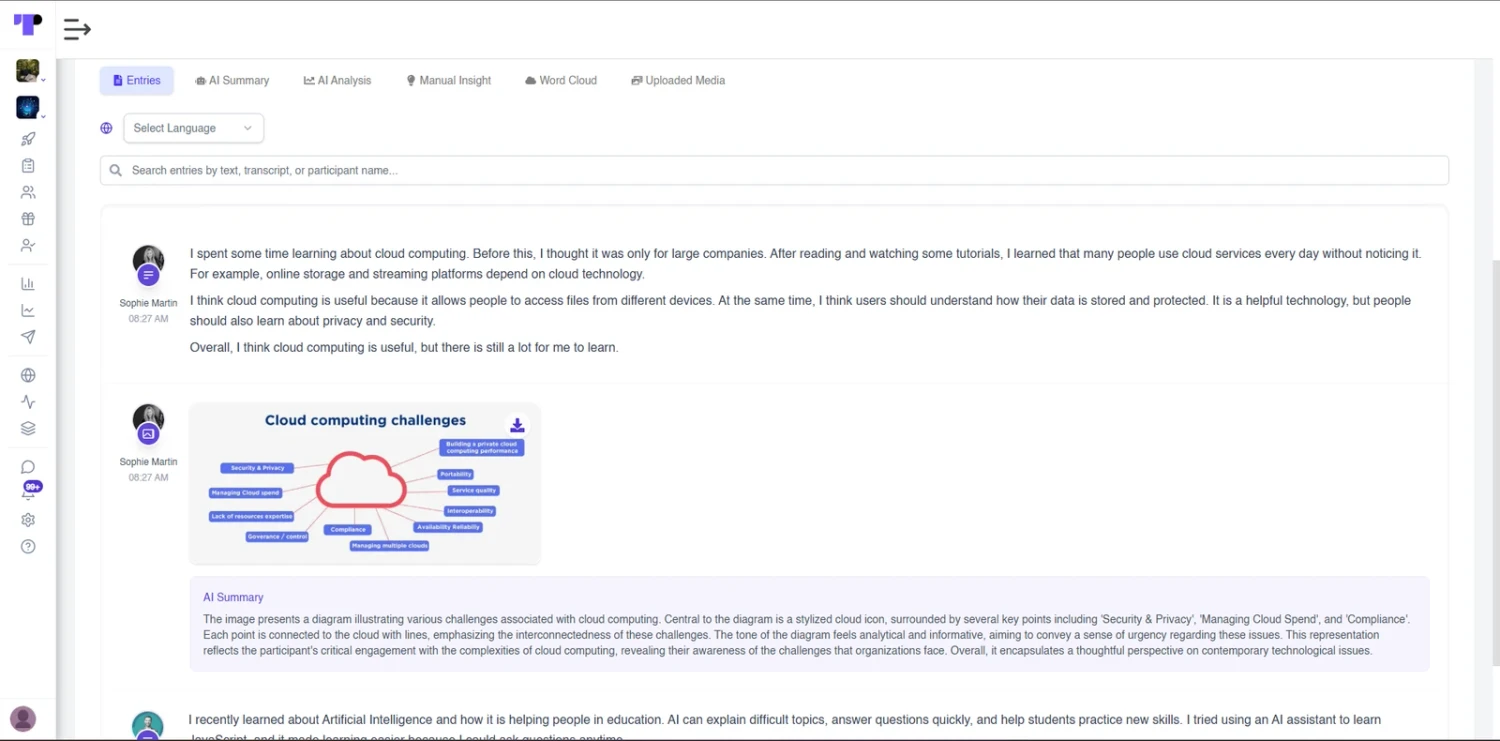Switch to the AI Analysis tab
The width and height of the screenshot is (1500, 741).
pos(337,81)
